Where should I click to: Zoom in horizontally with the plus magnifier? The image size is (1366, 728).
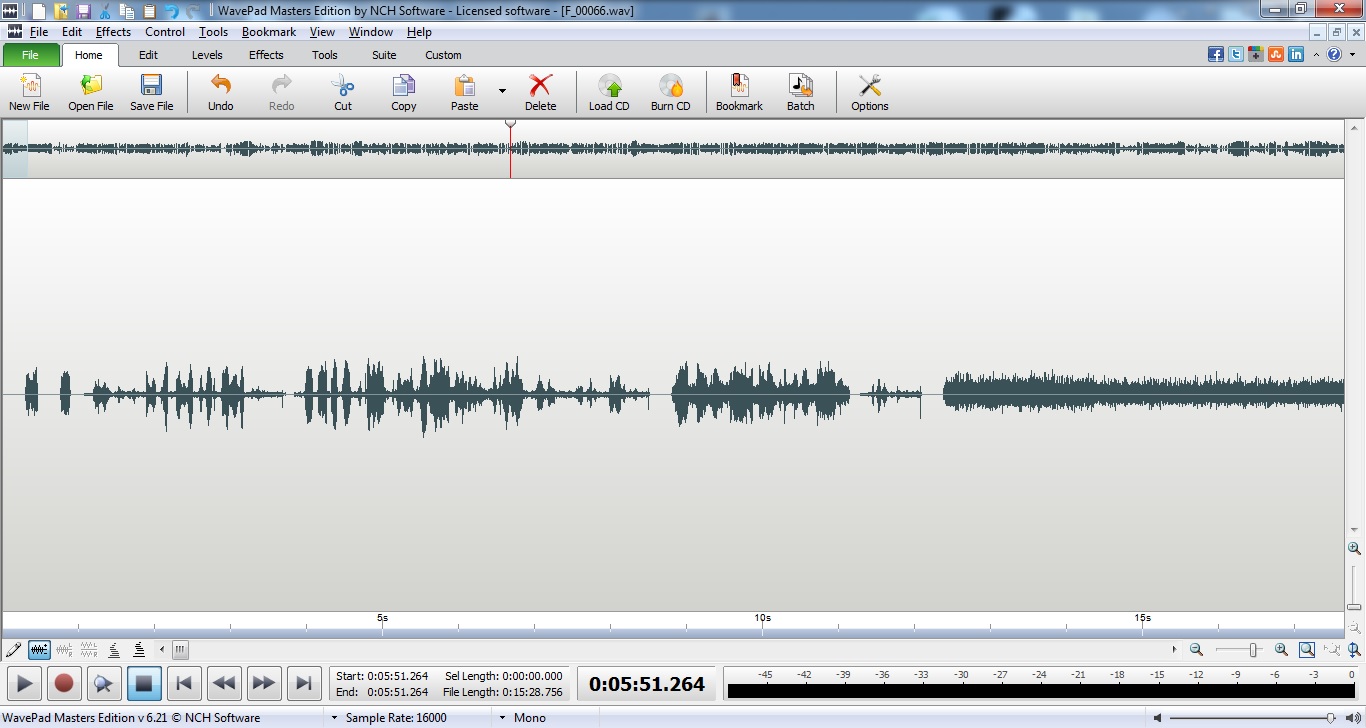click(1281, 650)
